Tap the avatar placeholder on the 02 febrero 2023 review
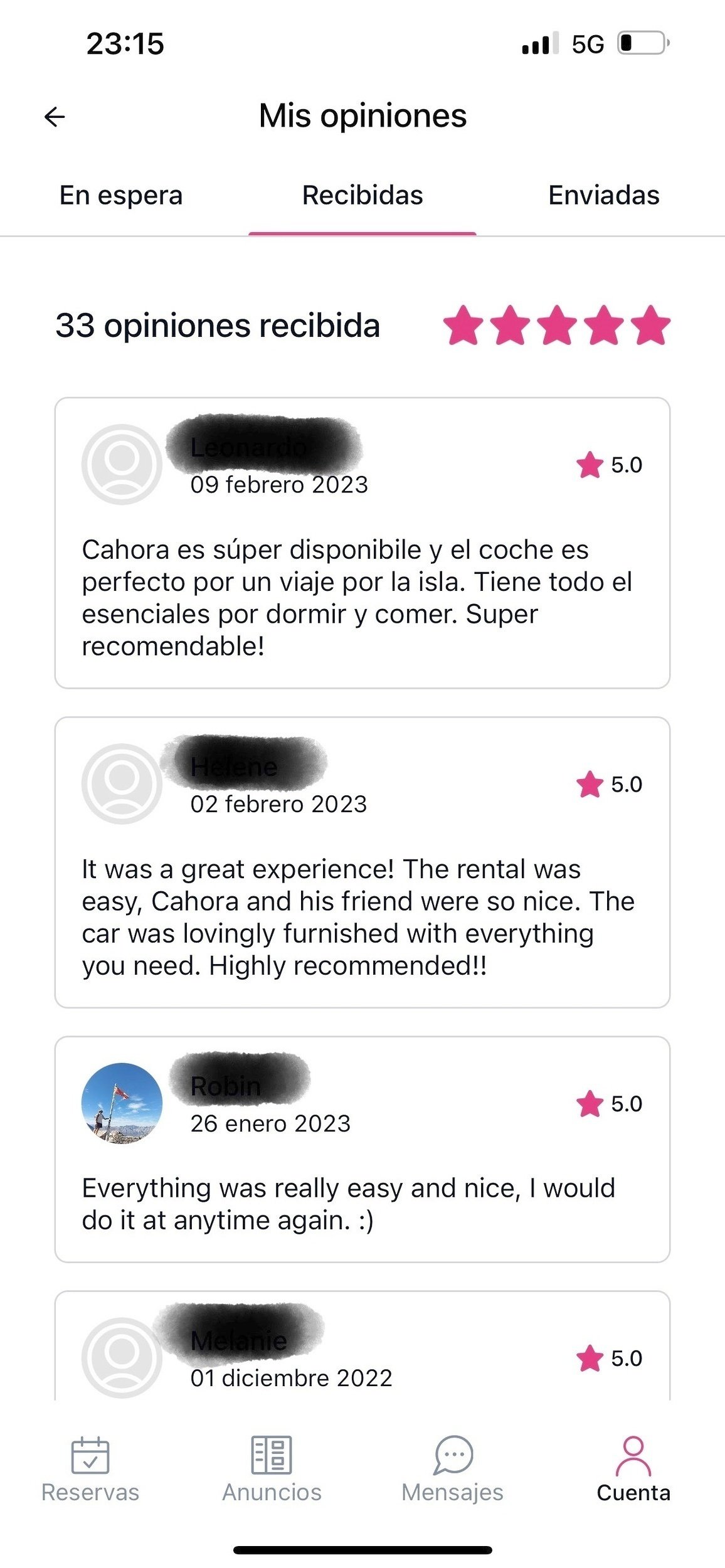 (122, 783)
